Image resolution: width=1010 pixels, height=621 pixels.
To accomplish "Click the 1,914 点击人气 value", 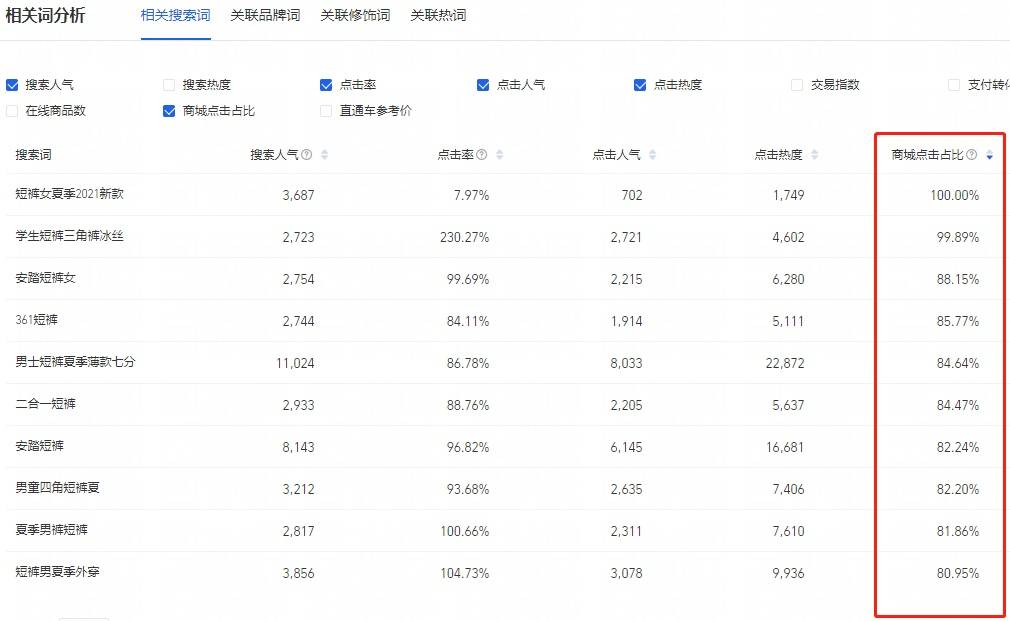I will point(626,321).
